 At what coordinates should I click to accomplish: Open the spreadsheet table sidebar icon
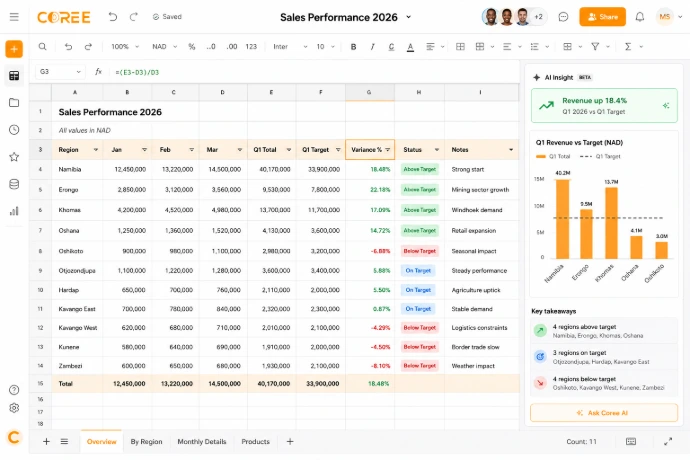point(14,76)
